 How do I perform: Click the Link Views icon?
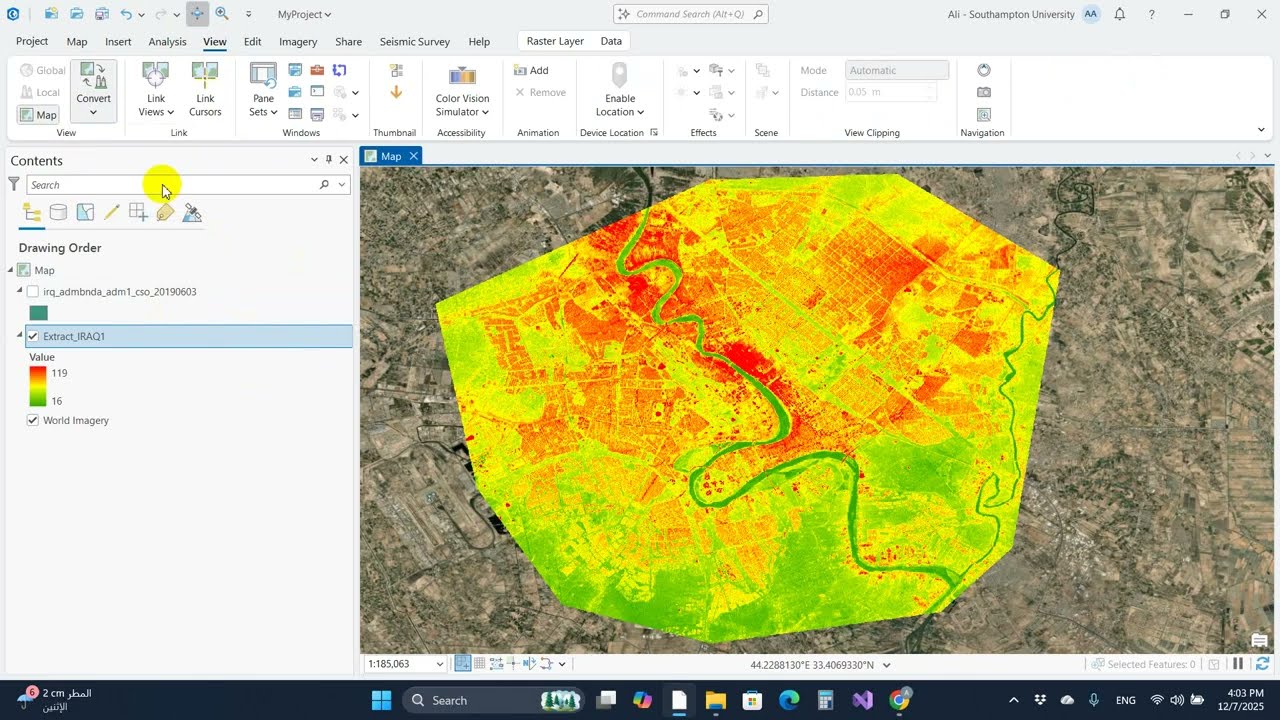point(155,75)
